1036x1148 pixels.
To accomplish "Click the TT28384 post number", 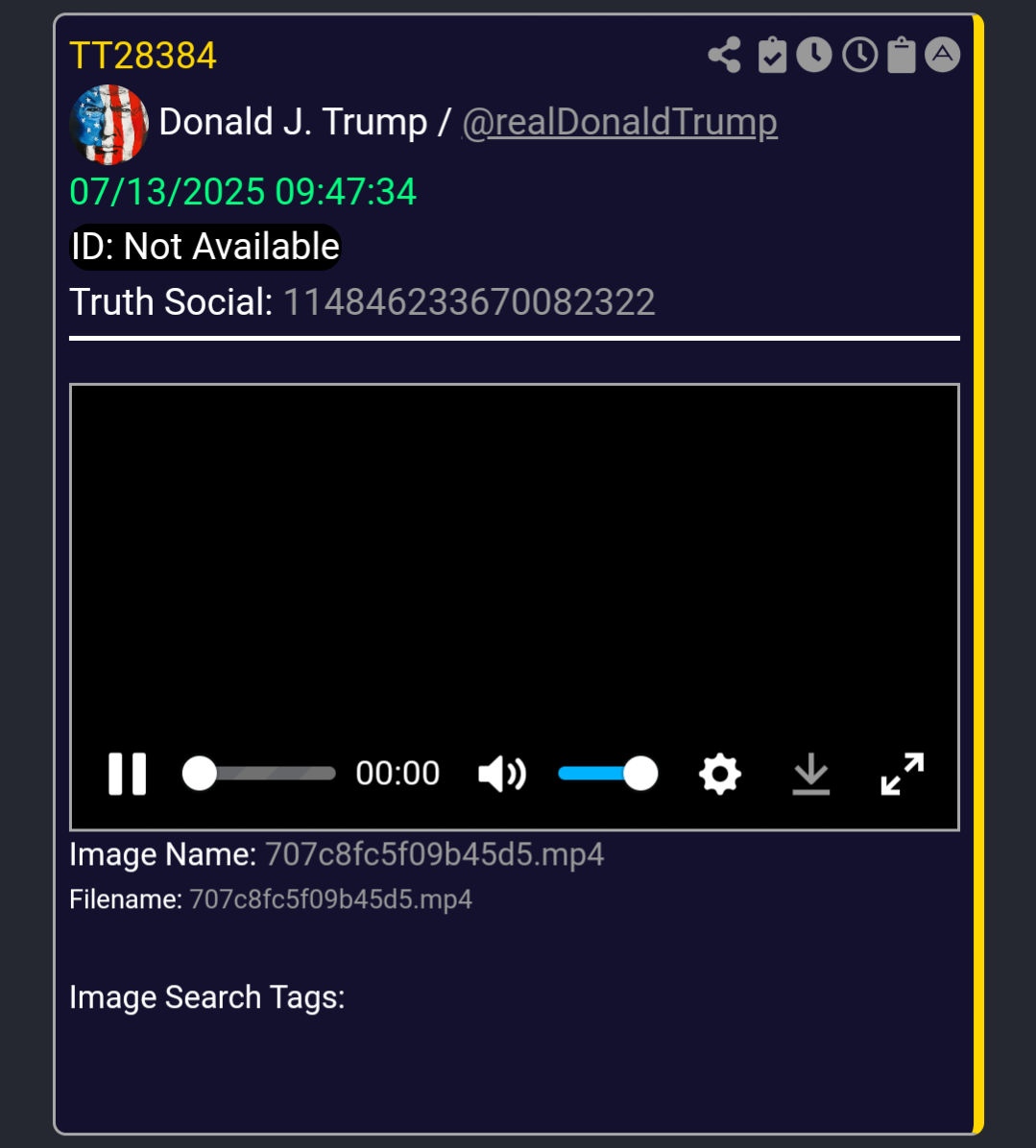I will point(143,56).
